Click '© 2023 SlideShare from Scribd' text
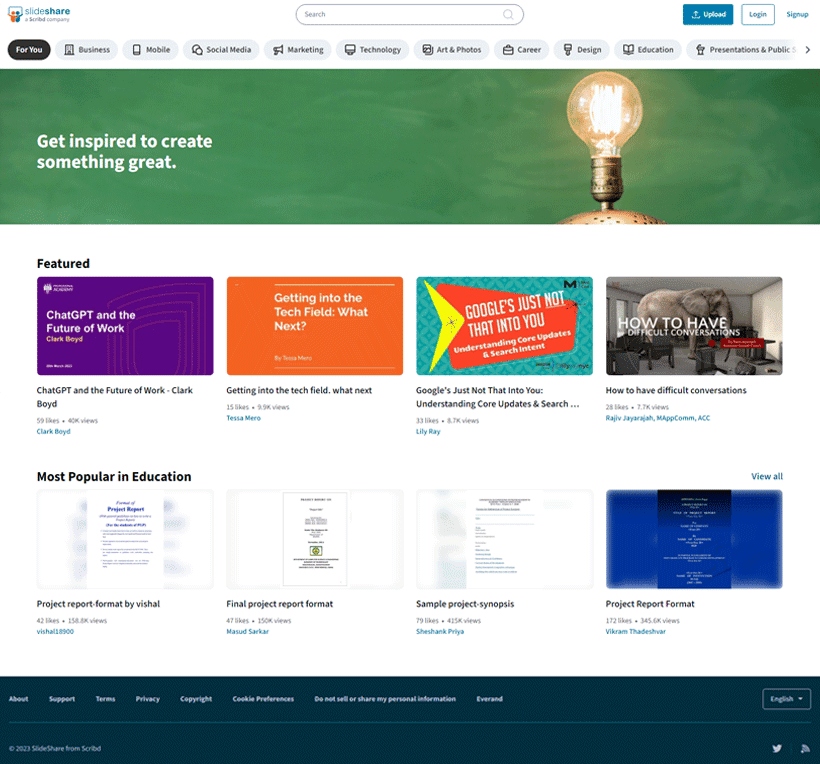Image resolution: width=820 pixels, height=764 pixels. coord(55,748)
